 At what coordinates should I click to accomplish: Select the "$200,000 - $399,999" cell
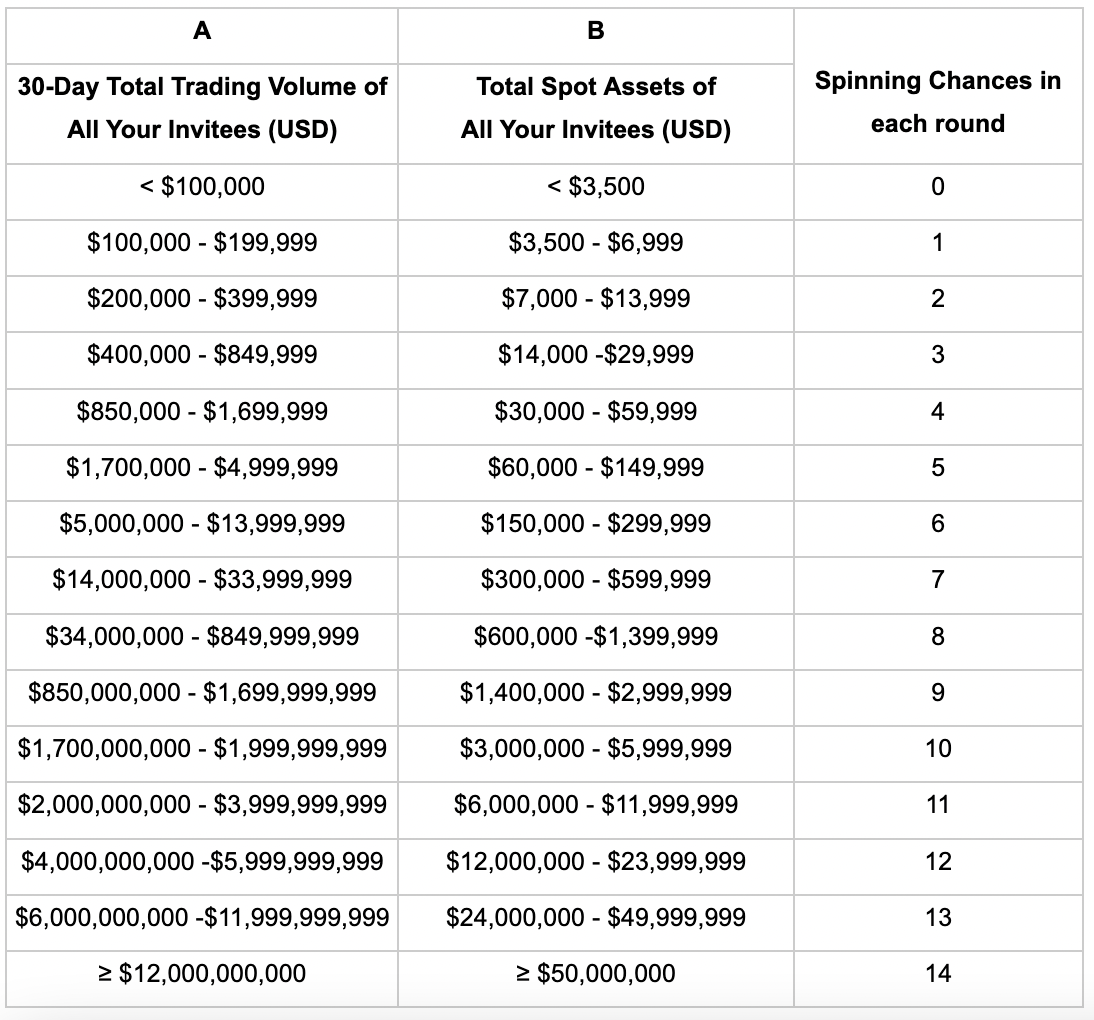(x=202, y=298)
